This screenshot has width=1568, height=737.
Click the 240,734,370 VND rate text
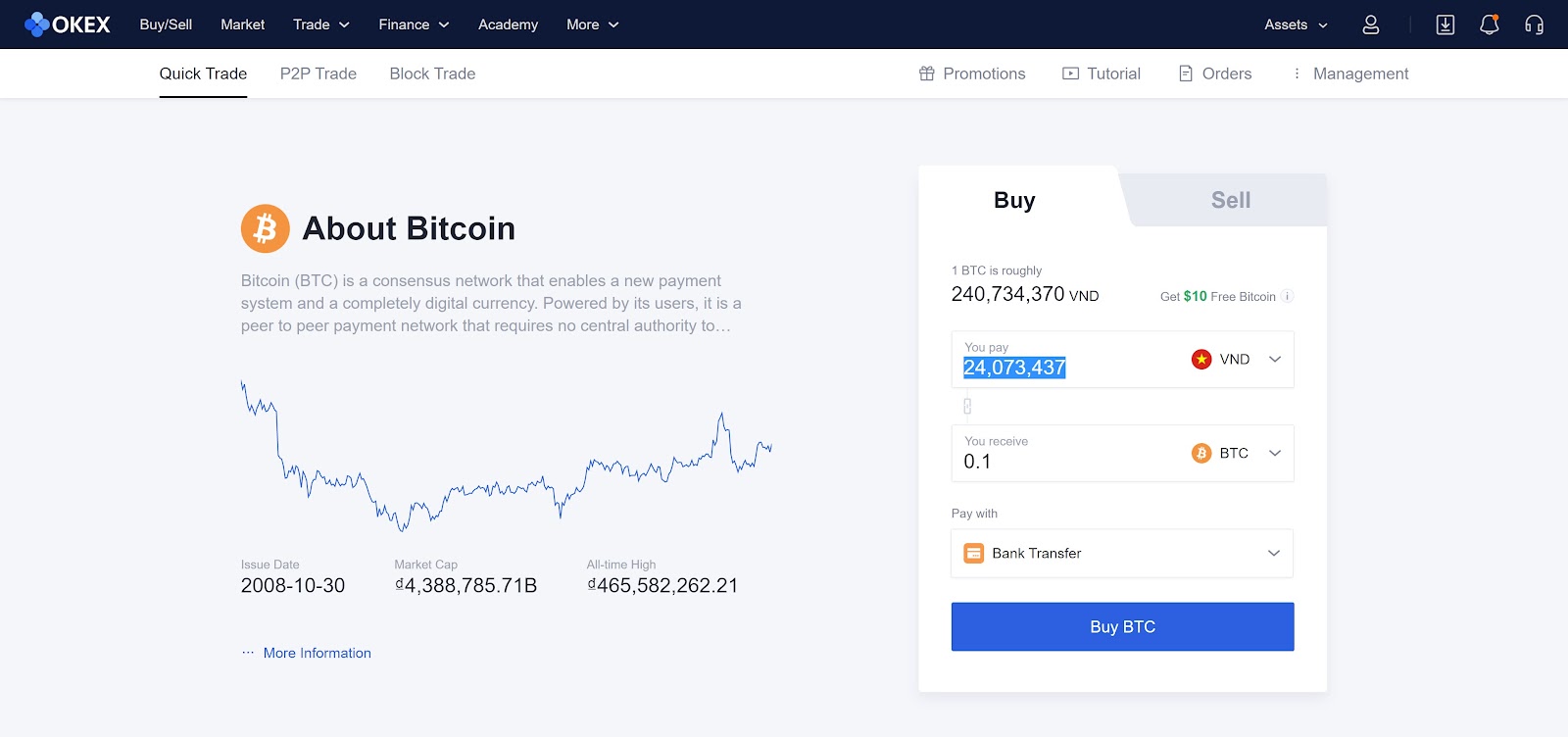click(1025, 294)
